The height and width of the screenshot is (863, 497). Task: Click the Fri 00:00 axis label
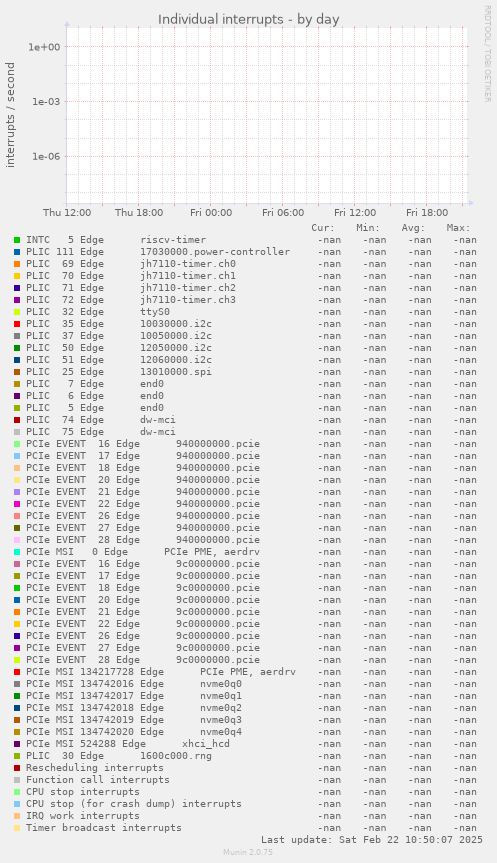(211, 212)
